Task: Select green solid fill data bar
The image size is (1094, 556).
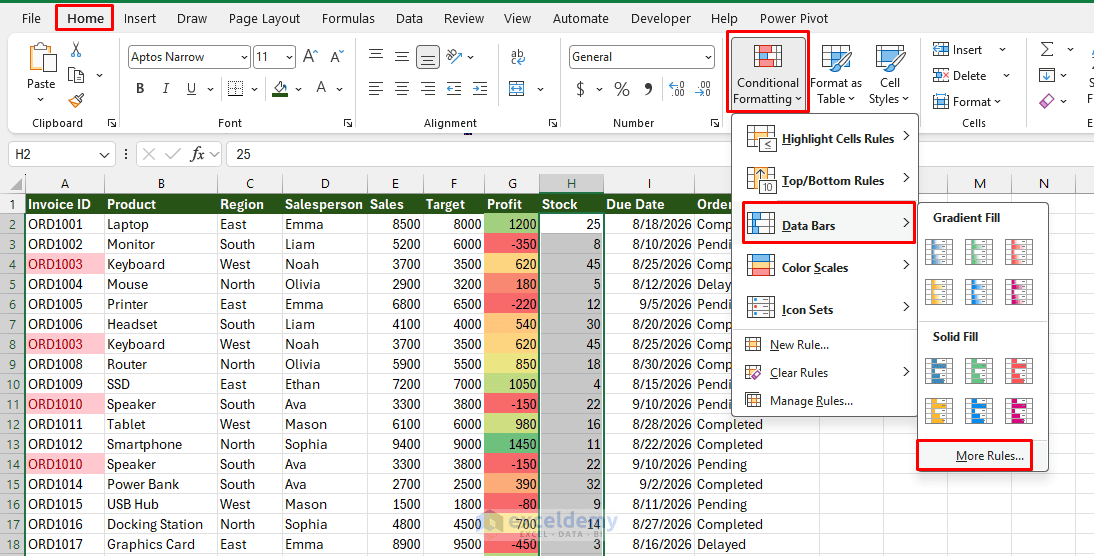Action: coord(979,371)
